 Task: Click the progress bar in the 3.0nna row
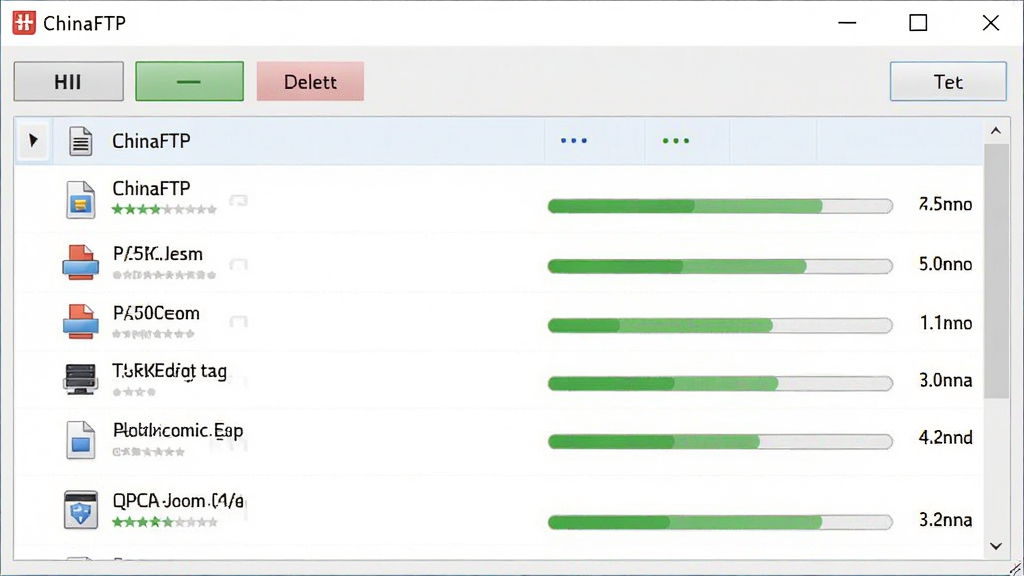(720, 383)
